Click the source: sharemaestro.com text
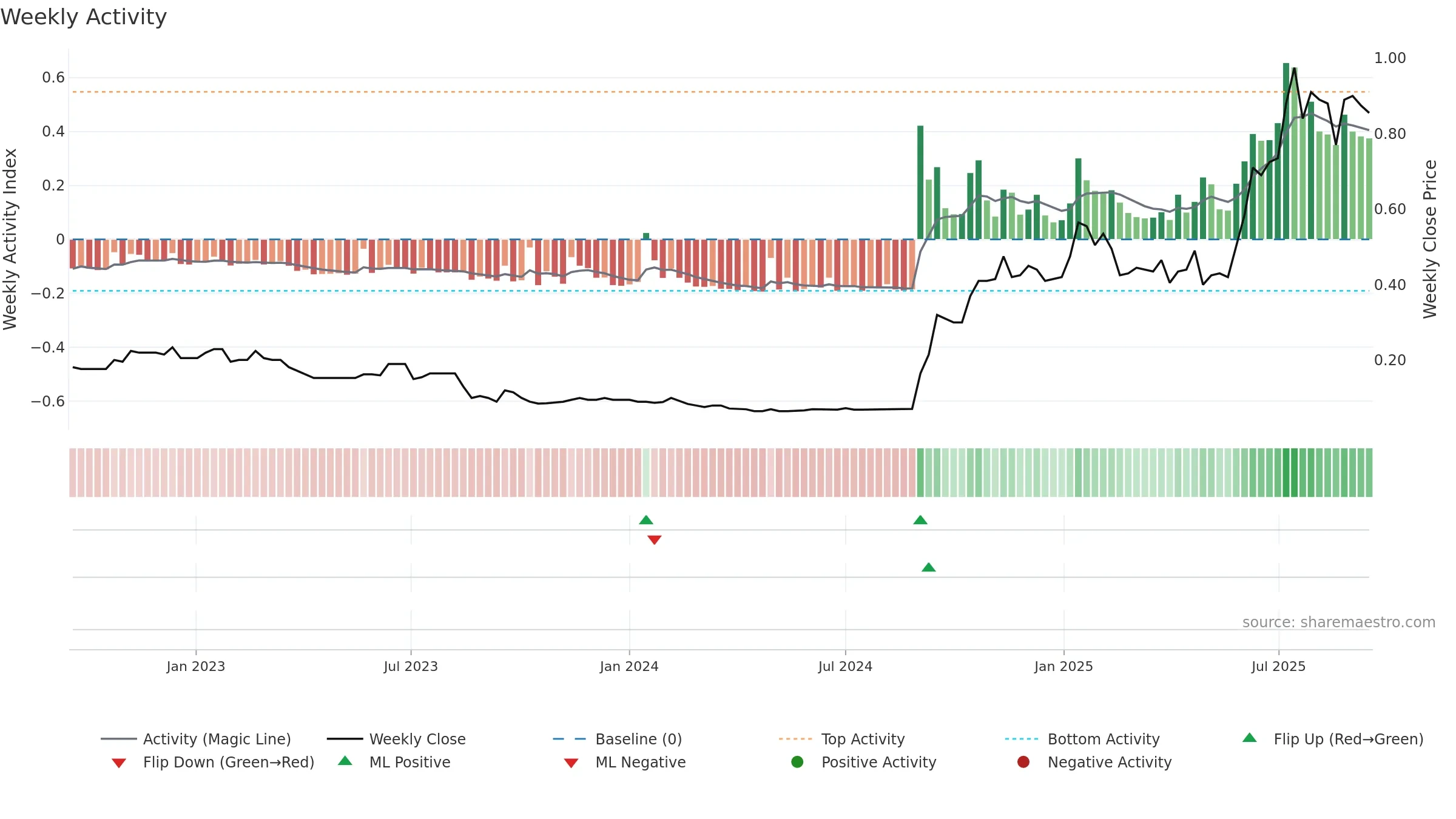1456x819 pixels. (x=1339, y=622)
